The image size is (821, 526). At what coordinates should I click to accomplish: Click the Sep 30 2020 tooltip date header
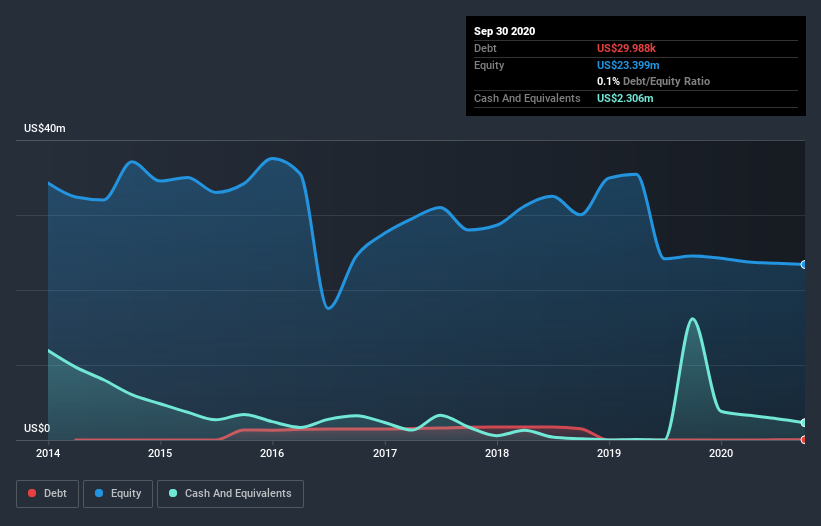(x=505, y=31)
